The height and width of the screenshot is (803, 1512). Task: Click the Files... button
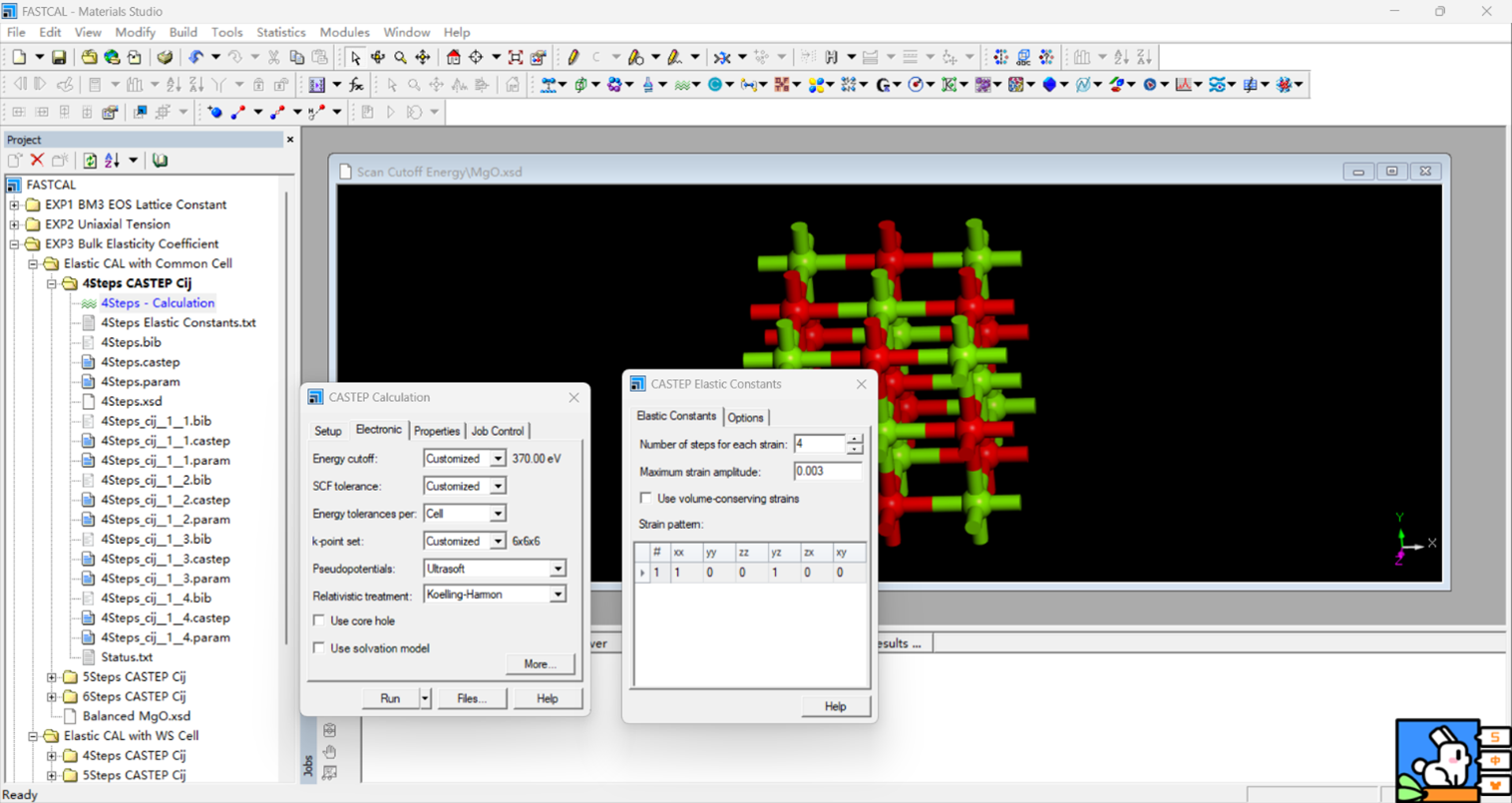pos(472,698)
